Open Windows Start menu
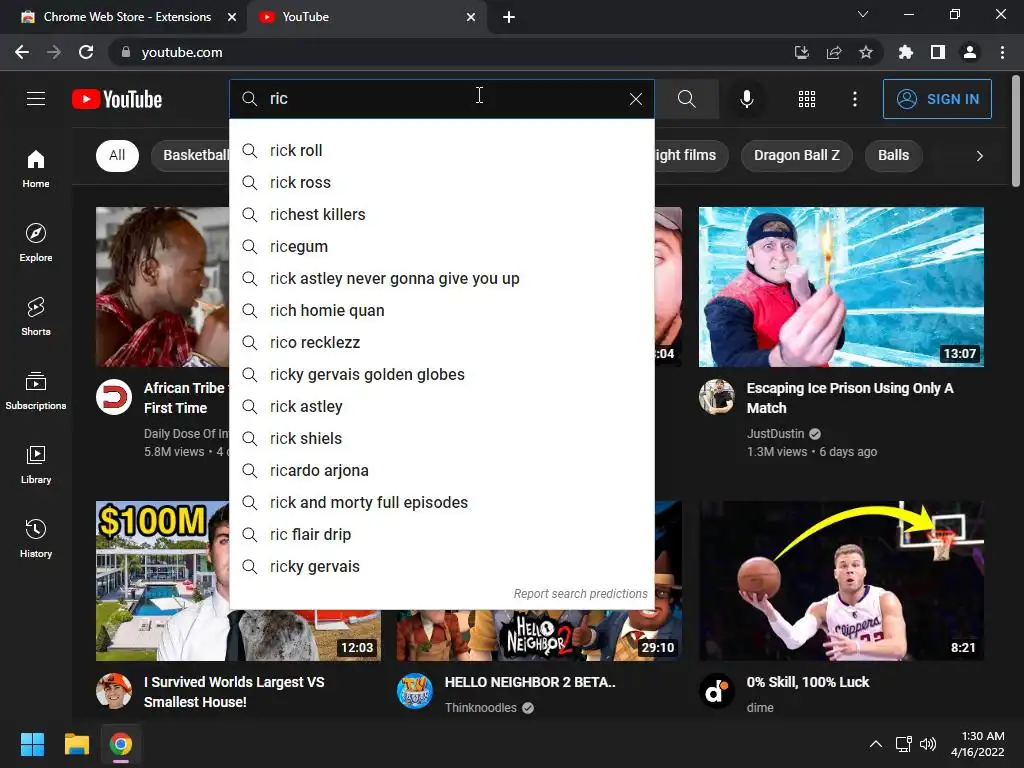This screenshot has height=768, width=1024. [32, 744]
